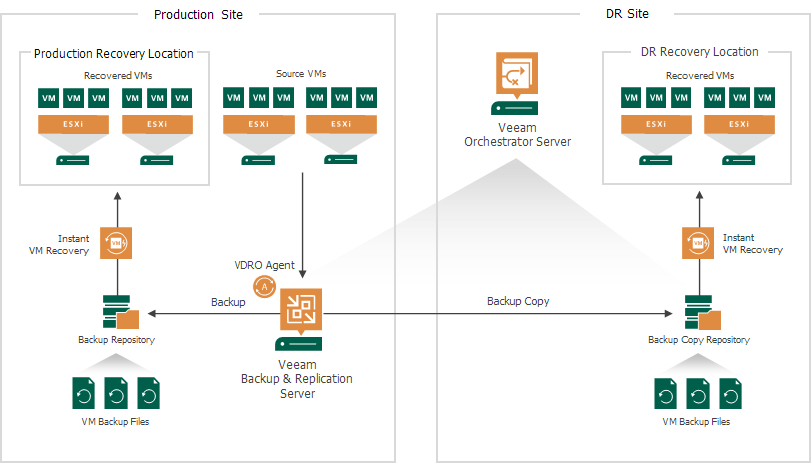Click "Production Recovery Location" label
Image resolution: width=811 pixels, height=463 pixels.
tap(114, 53)
